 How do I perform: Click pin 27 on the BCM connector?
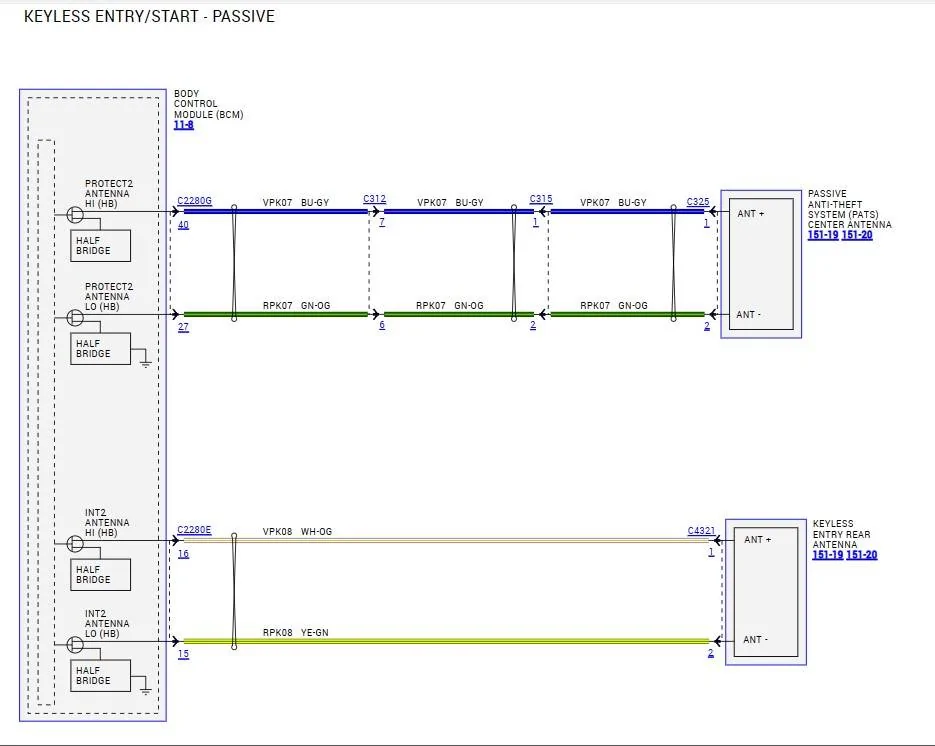184,327
